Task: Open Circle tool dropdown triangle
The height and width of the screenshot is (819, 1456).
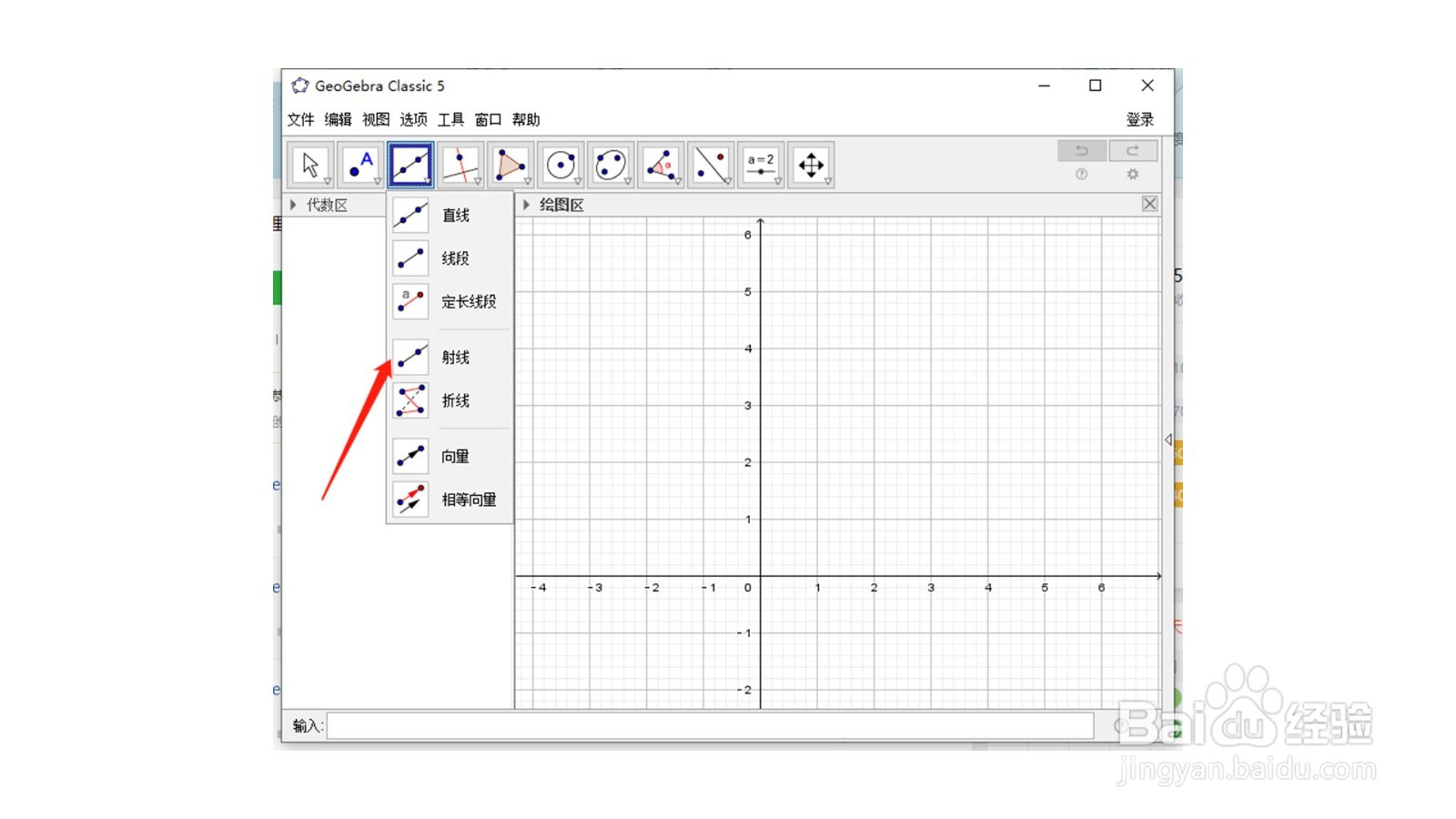Action: point(578,181)
